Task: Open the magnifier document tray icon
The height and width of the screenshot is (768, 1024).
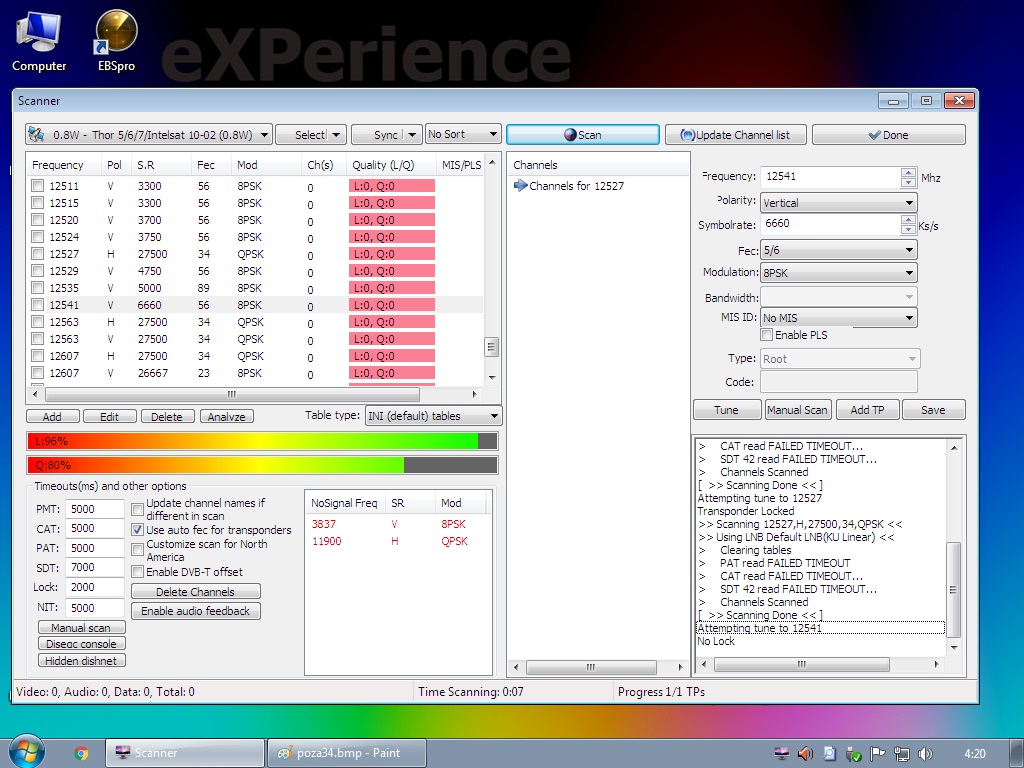Action: click(x=829, y=754)
